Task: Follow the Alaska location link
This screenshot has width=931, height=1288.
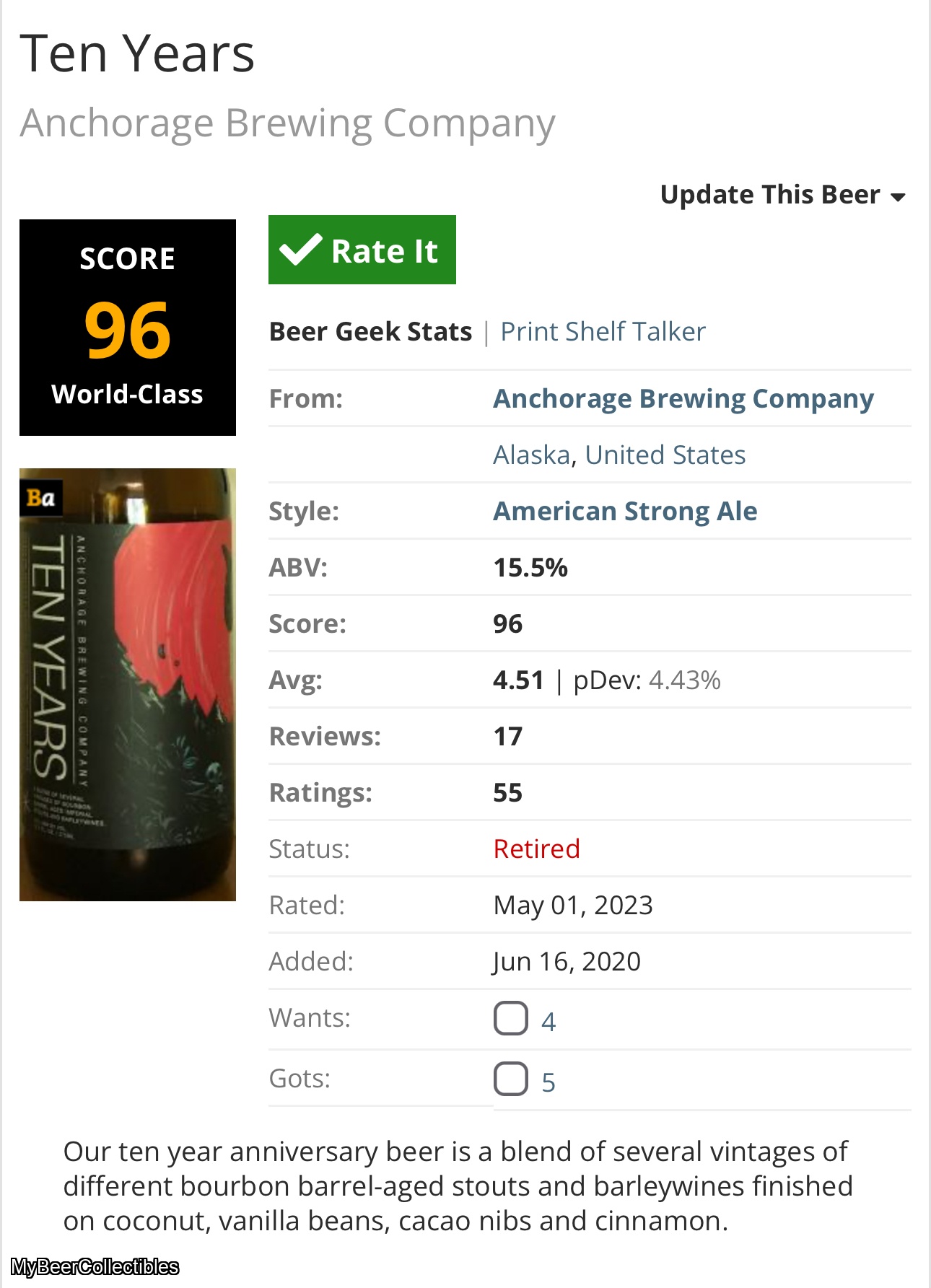Action: click(x=532, y=455)
